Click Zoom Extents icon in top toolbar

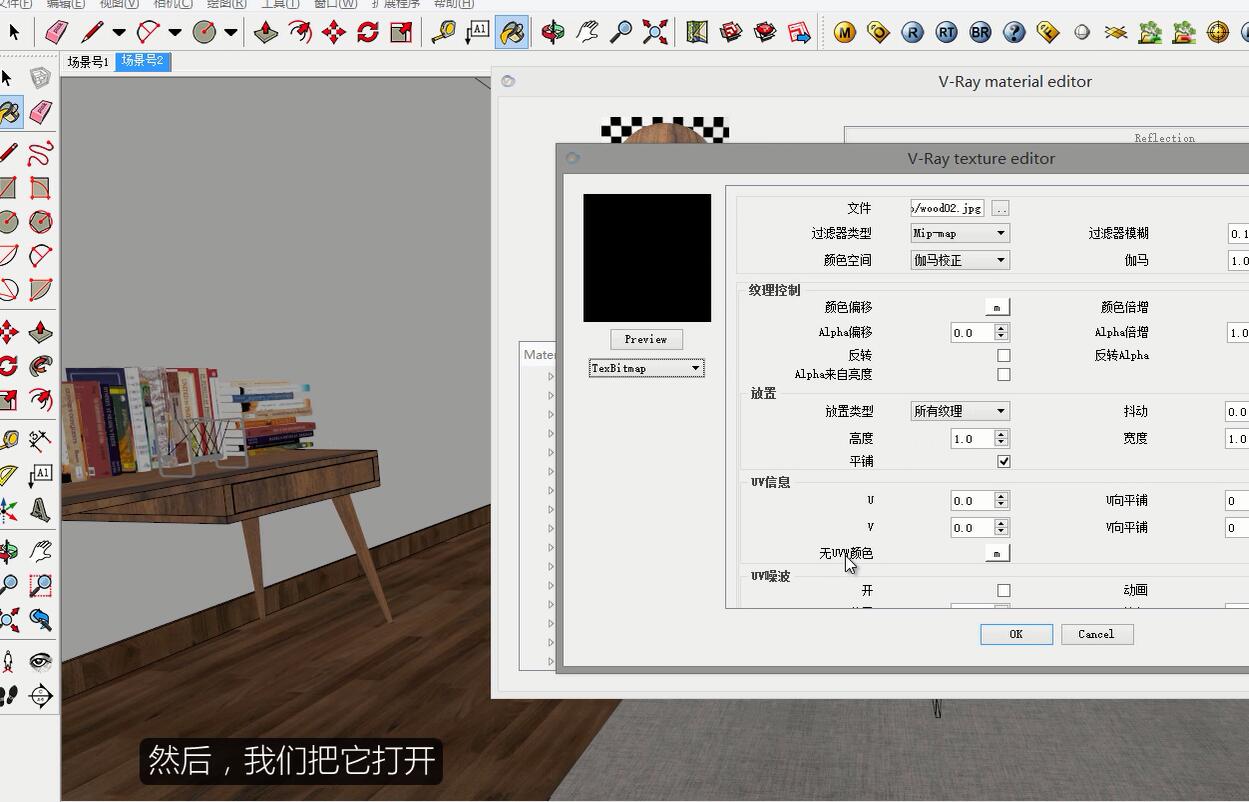(655, 33)
